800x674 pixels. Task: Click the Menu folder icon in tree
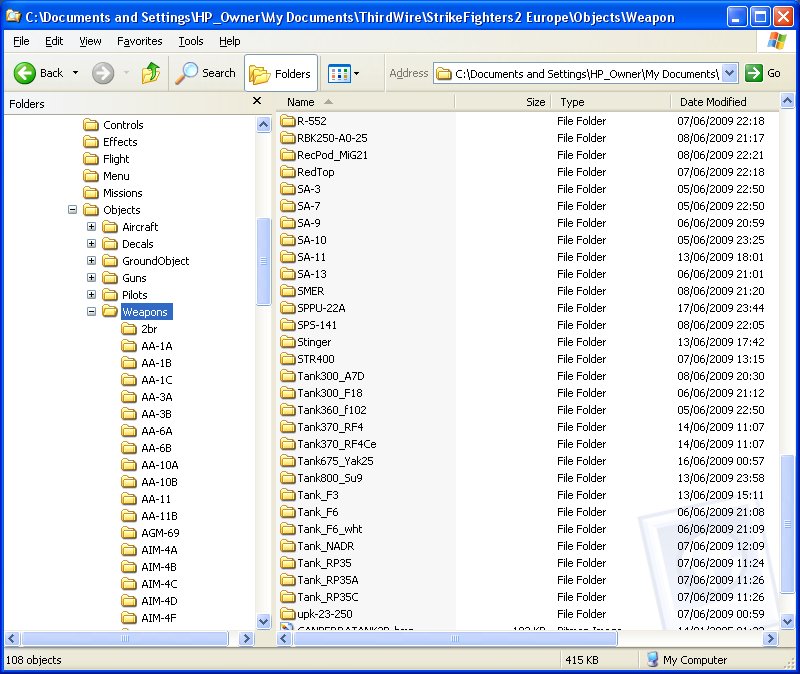[91, 176]
